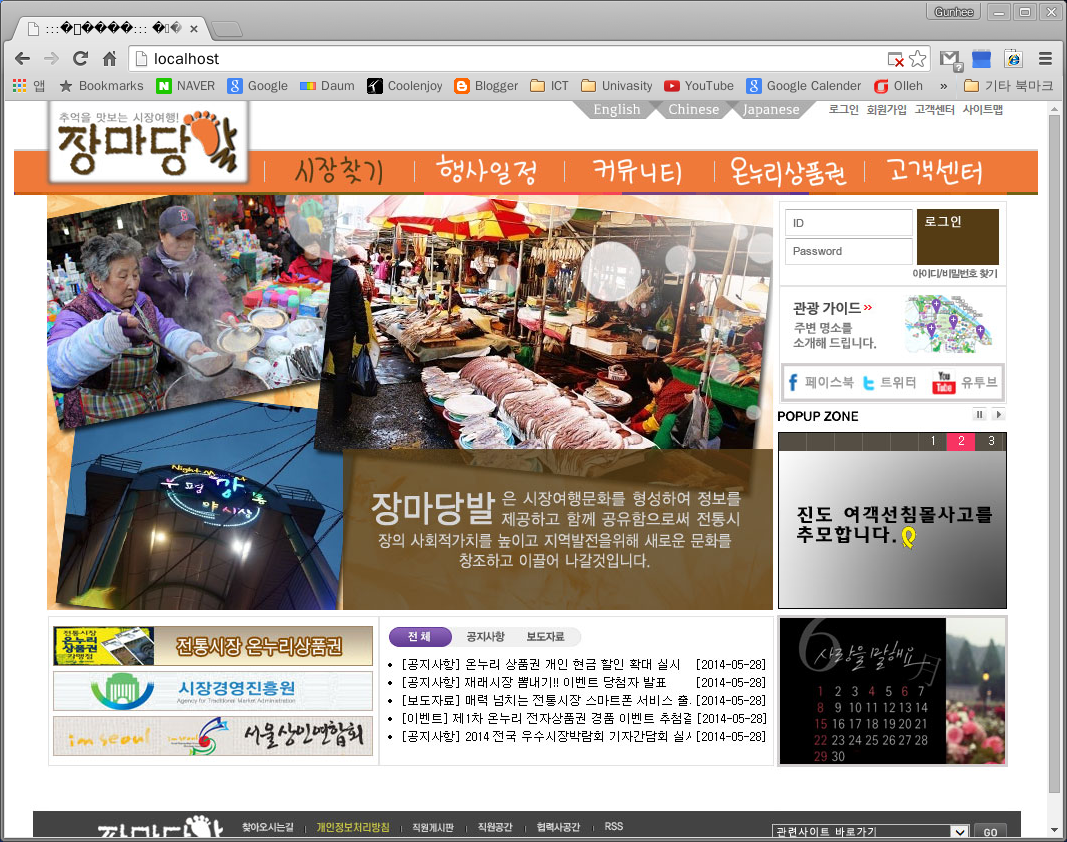This screenshot has height=842, width=1067.
Task: Open the 기타 북마크 folder
Action: point(1008,86)
